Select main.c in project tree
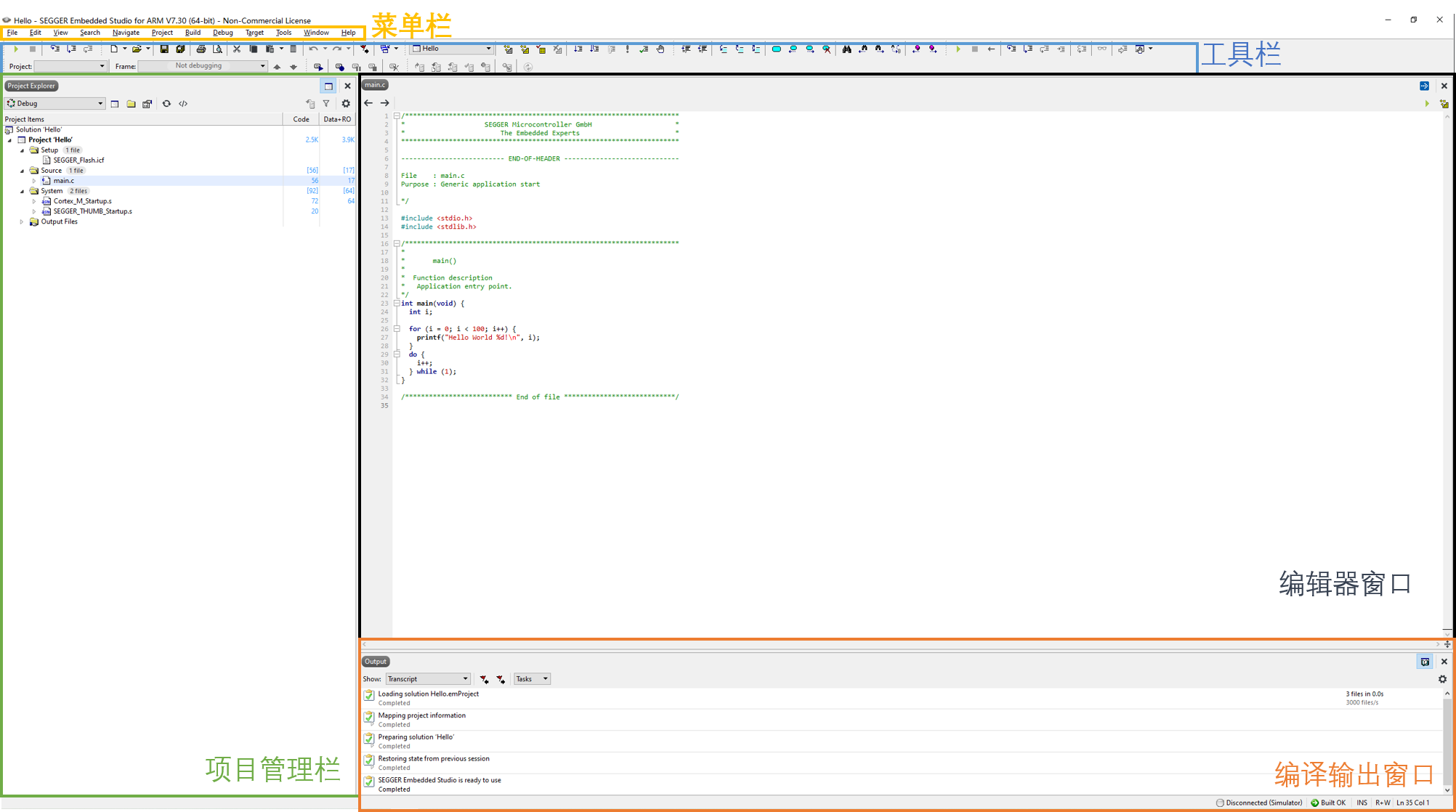The height and width of the screenshot is (812, 1456). [63, 181]
